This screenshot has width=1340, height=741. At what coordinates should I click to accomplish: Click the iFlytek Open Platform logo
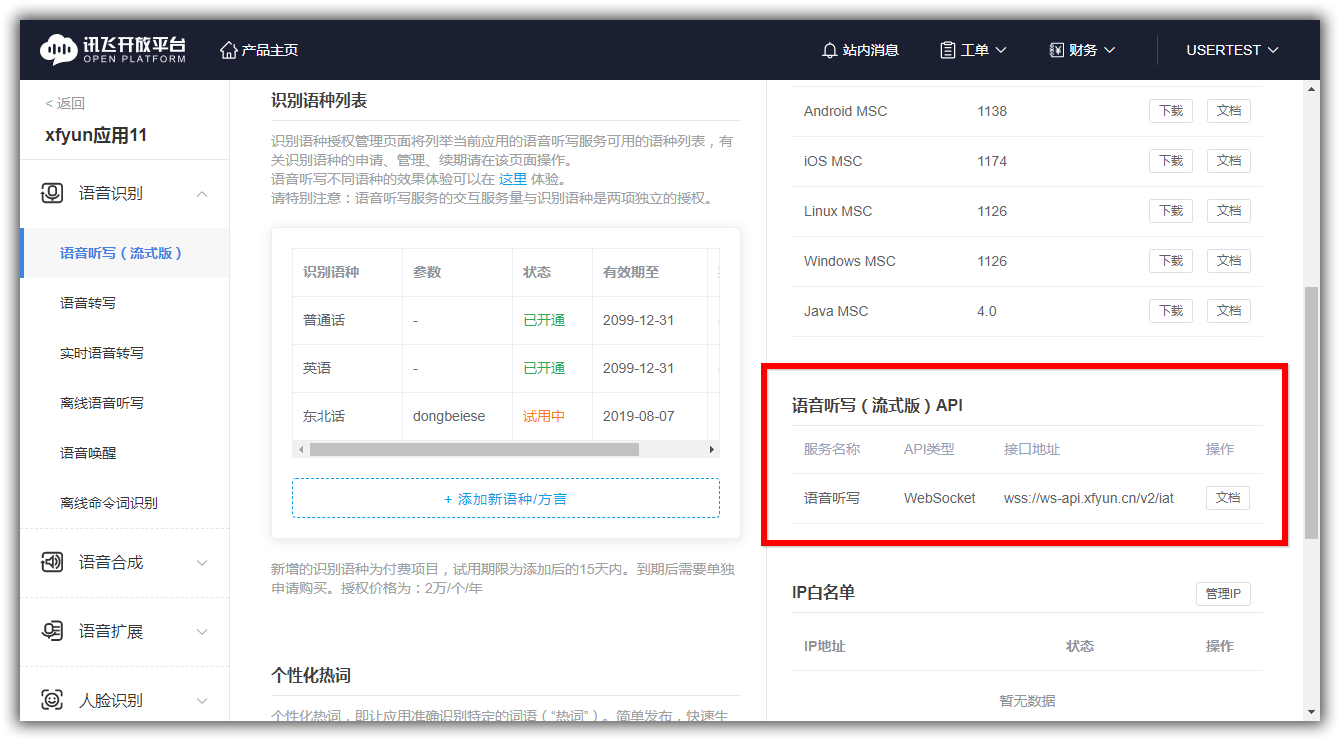tap(113, 50)
